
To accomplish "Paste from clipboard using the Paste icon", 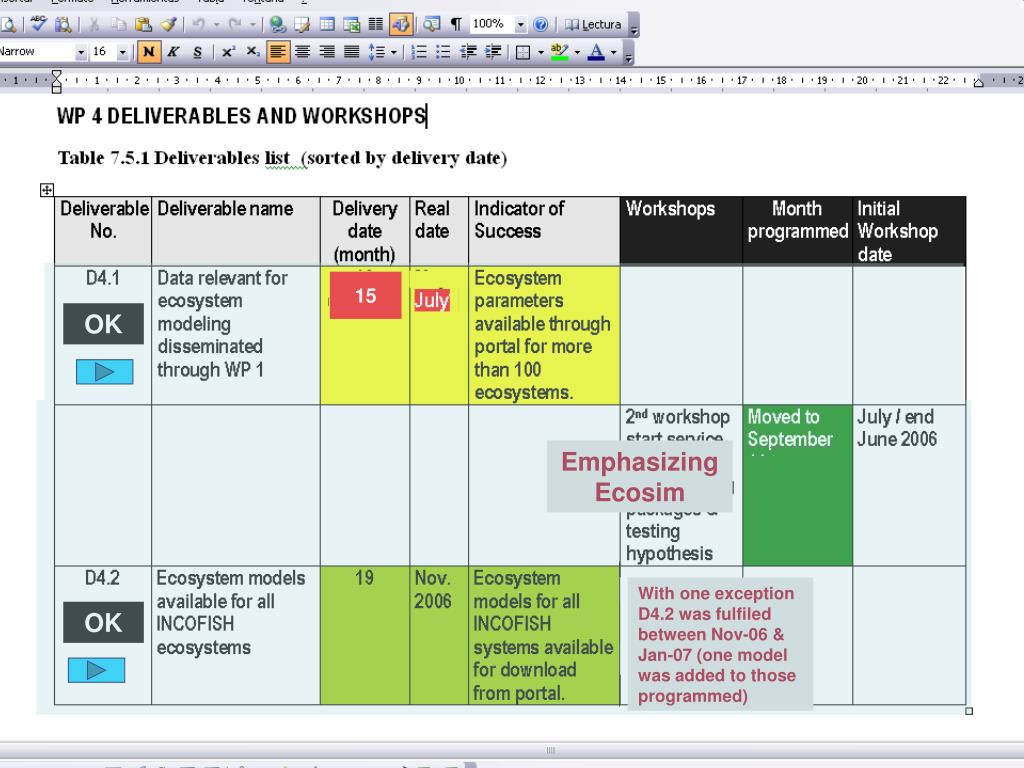I will [143, 25].
